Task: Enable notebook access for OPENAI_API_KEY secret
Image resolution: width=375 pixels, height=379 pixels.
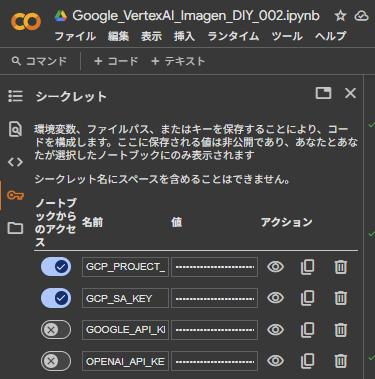Action: coord(56,361)
